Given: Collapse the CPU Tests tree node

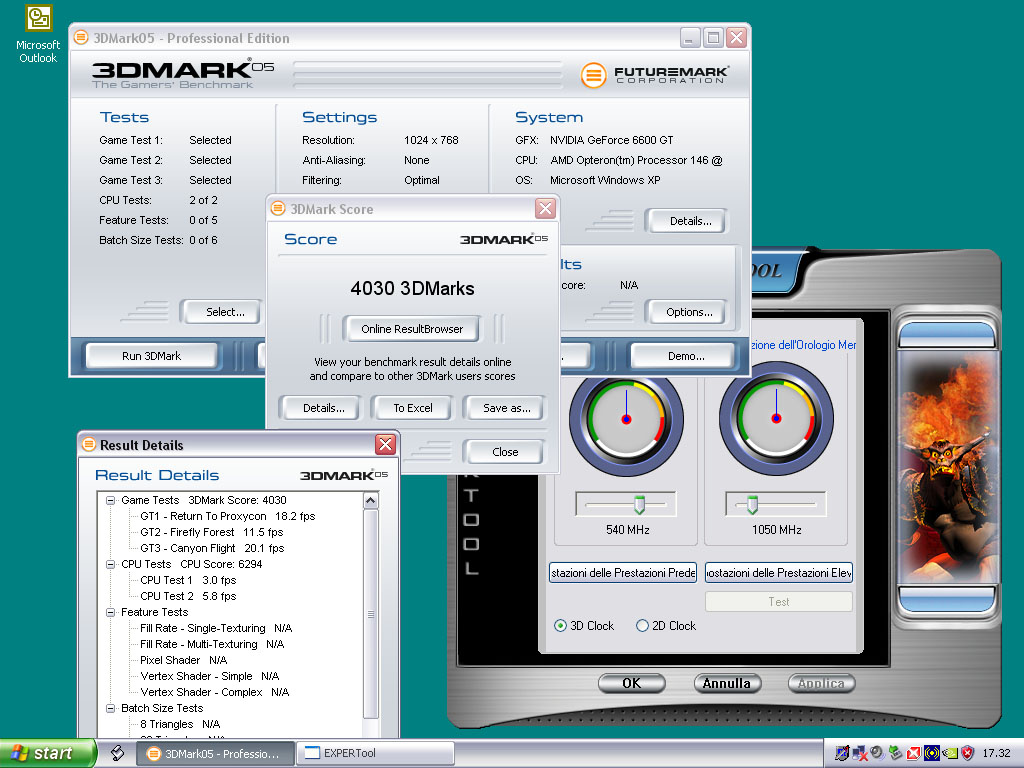Looking at the screenshot, I should [x=110, y=564].
